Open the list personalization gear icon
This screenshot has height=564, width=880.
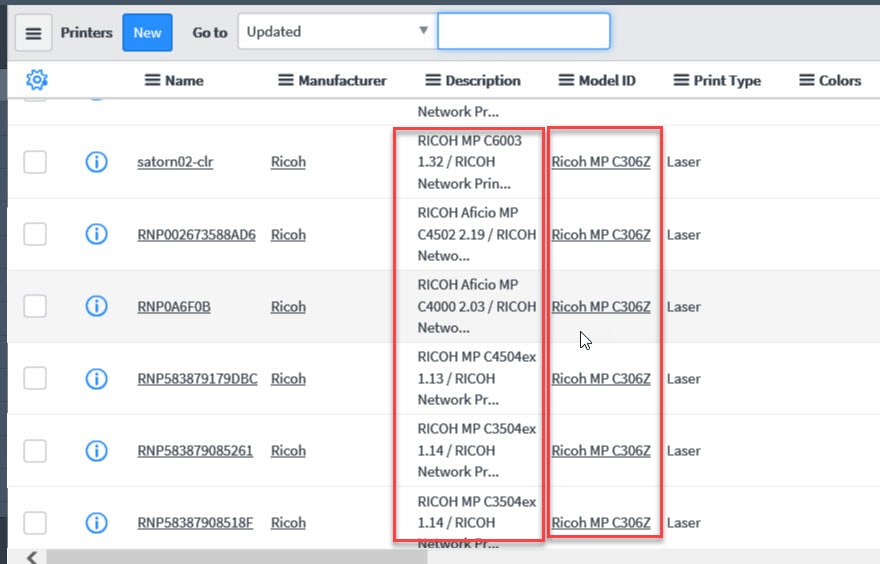click(x=37, y=80)
